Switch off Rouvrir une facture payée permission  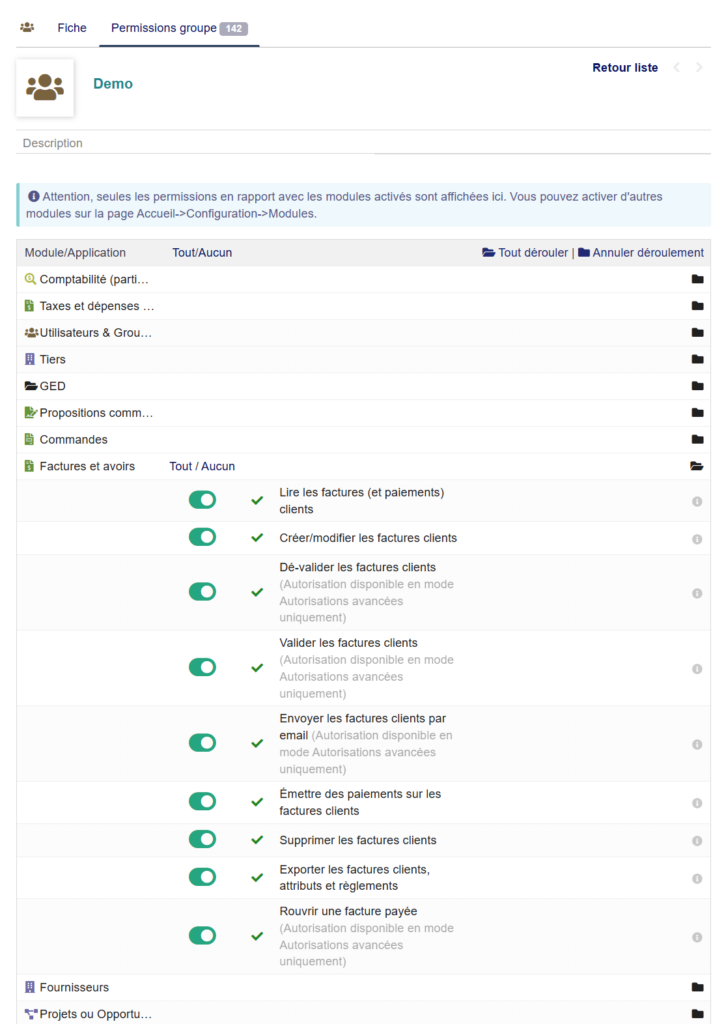click(202, 936)
